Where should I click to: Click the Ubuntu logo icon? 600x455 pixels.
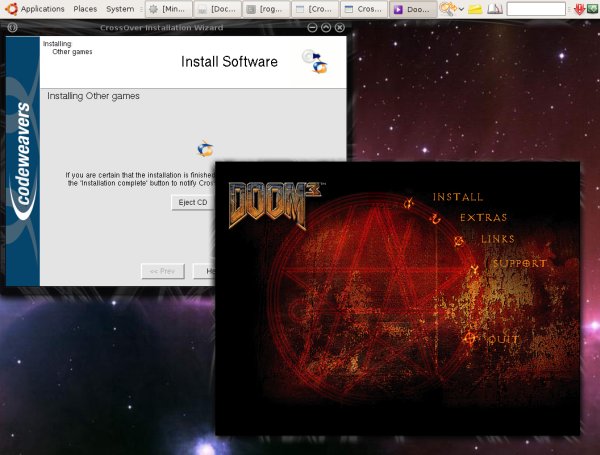[11, 8]
